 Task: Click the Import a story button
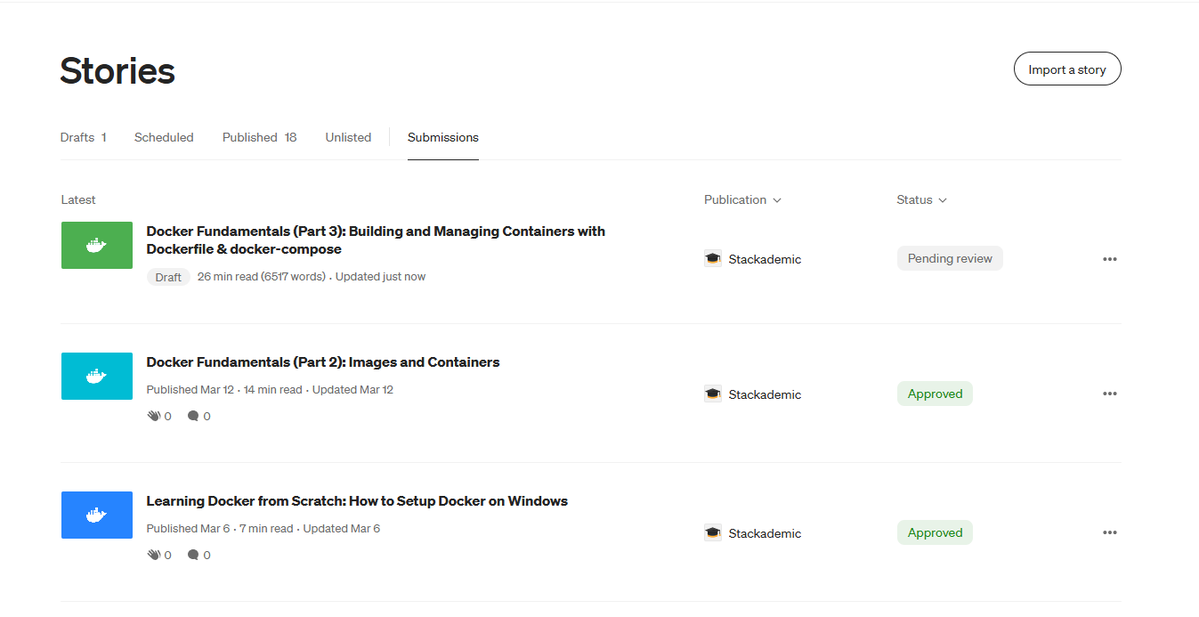pyautogui.click(x=1067, y=70)
